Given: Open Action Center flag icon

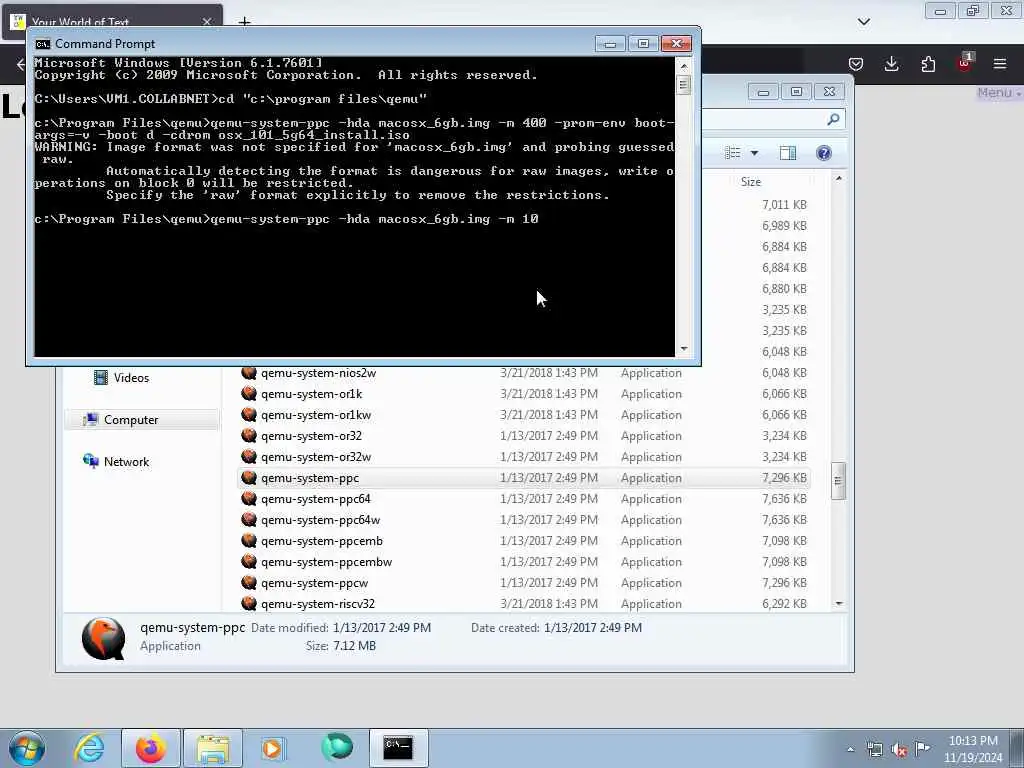Looking at the screenshot, I should 923,748.
